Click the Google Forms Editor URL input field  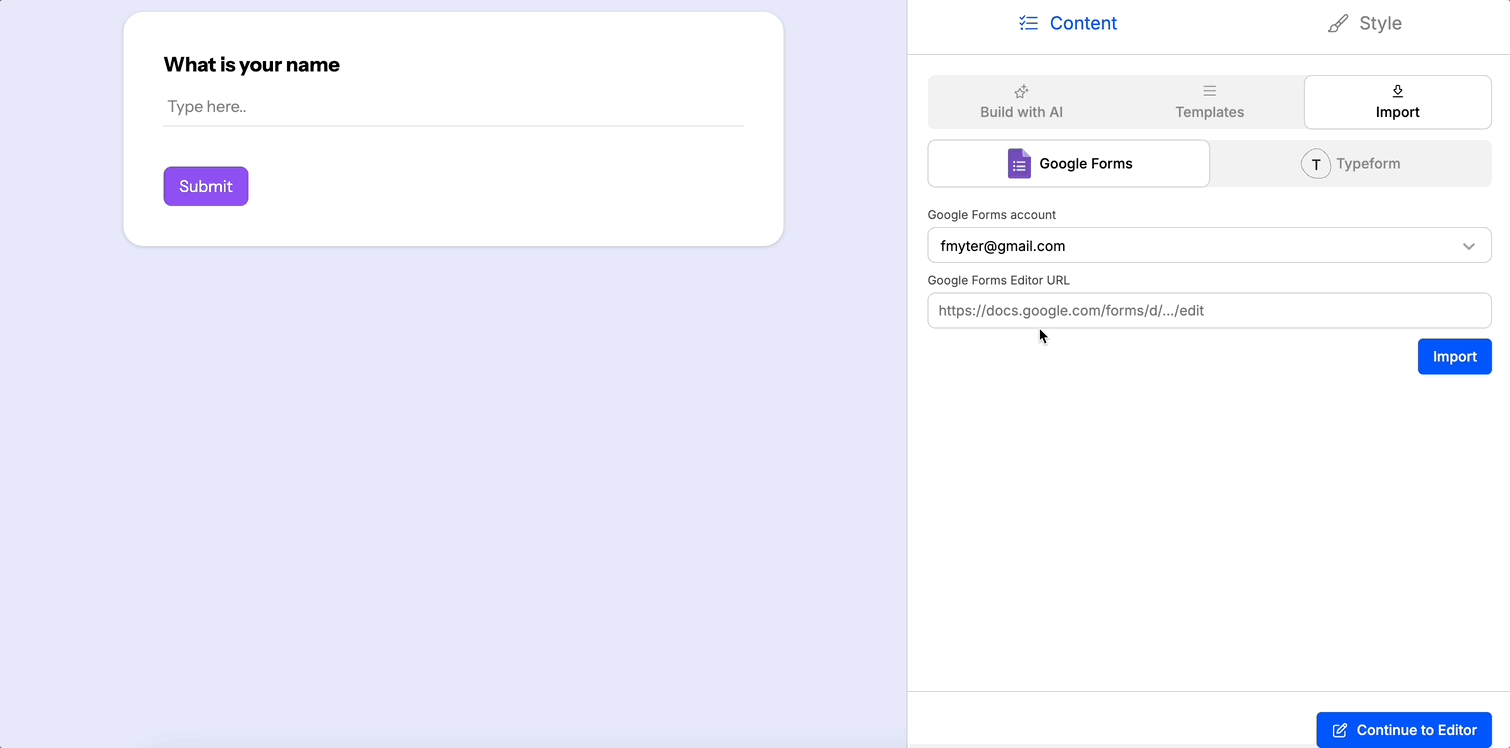tap(1209, 310)
